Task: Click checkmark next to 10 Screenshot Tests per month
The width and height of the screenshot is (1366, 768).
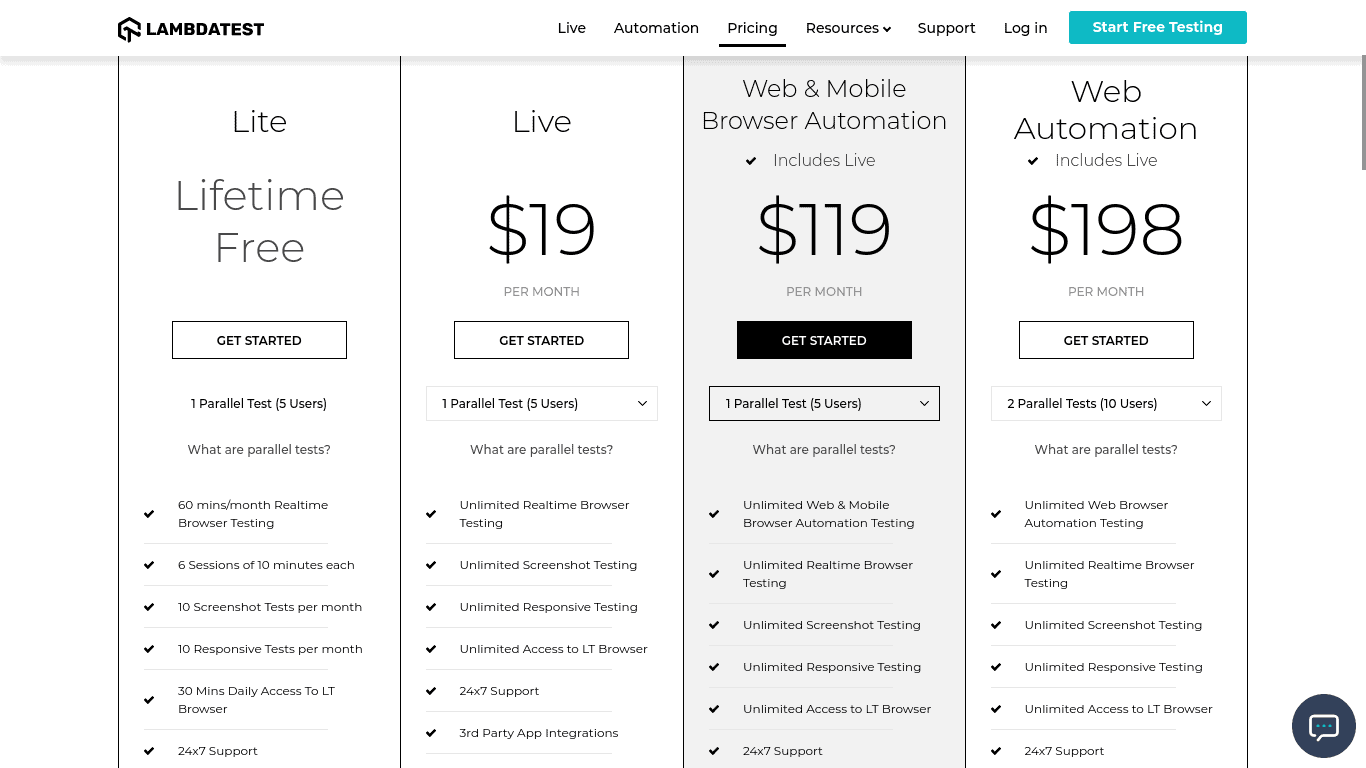Action: click(149, 607)
